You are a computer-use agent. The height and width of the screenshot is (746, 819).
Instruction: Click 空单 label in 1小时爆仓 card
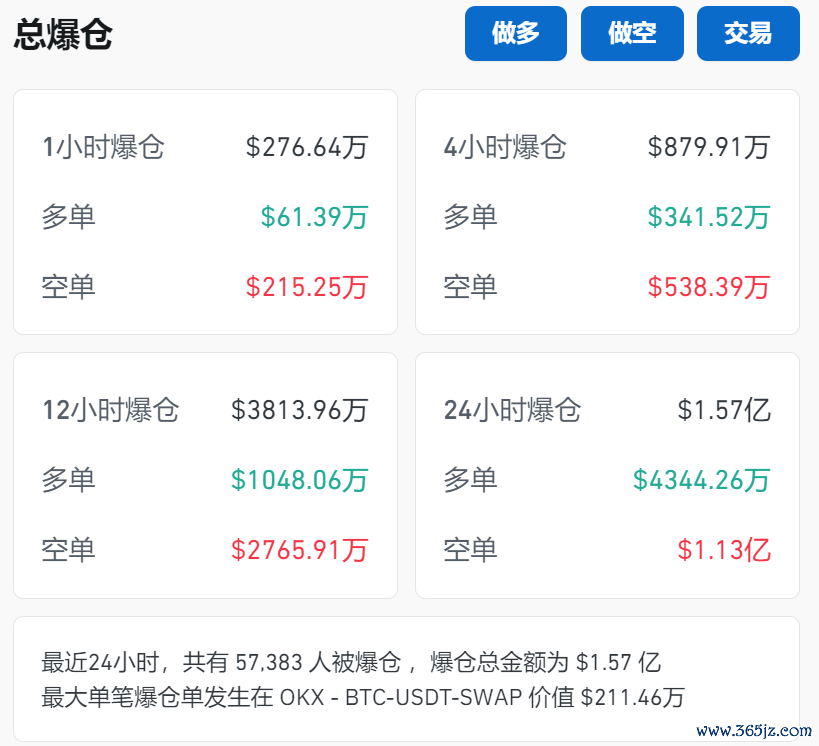68,287
